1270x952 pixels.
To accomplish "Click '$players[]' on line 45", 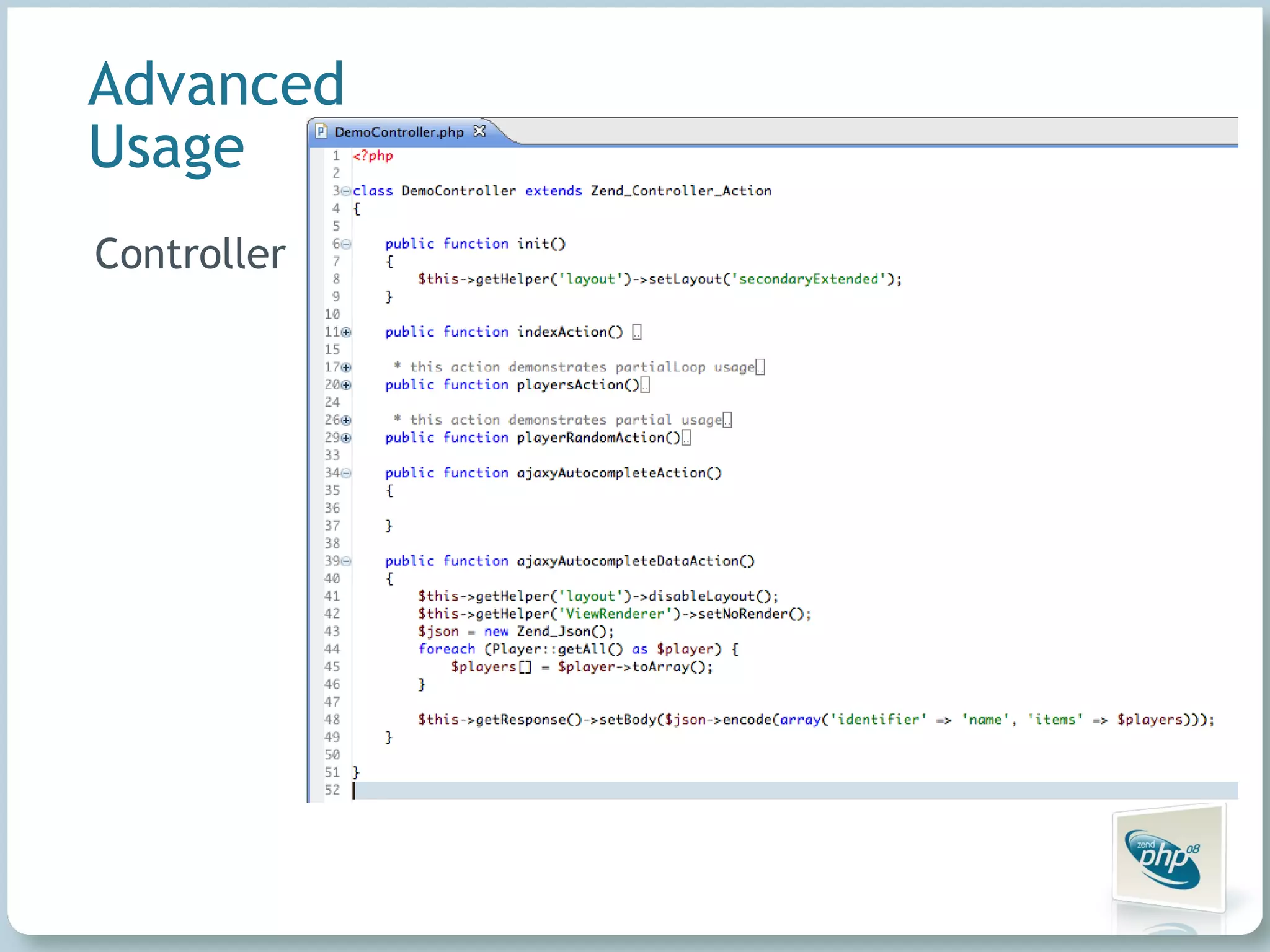I will coord(491,667).
